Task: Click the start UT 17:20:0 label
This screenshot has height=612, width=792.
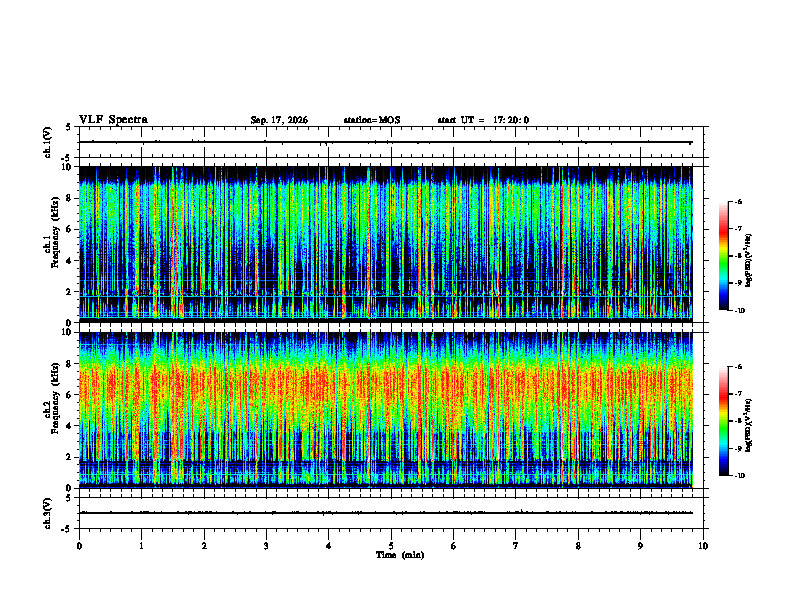Action: point(483,120)
